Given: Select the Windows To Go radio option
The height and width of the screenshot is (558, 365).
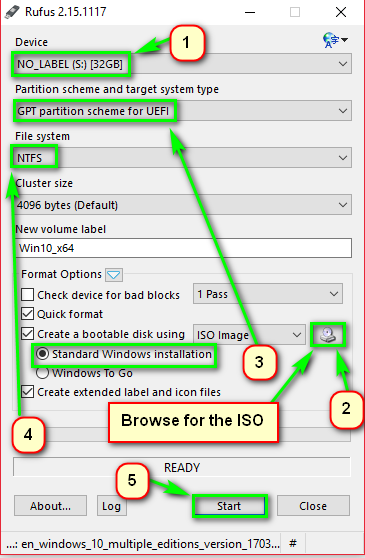Looking at the screenshot, I should click(x=42, y=373).
